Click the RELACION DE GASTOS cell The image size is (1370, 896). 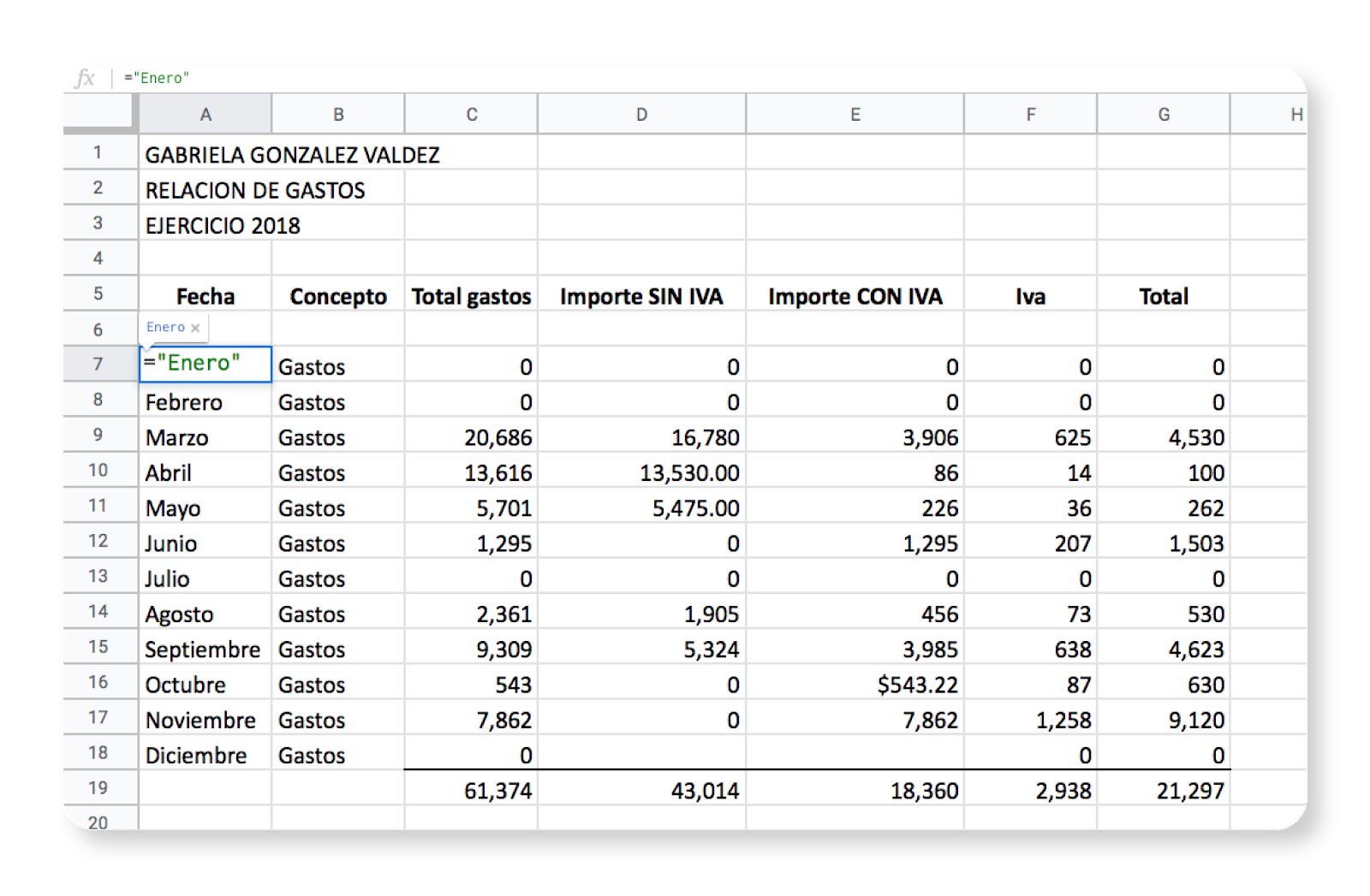tap(254, 190)
